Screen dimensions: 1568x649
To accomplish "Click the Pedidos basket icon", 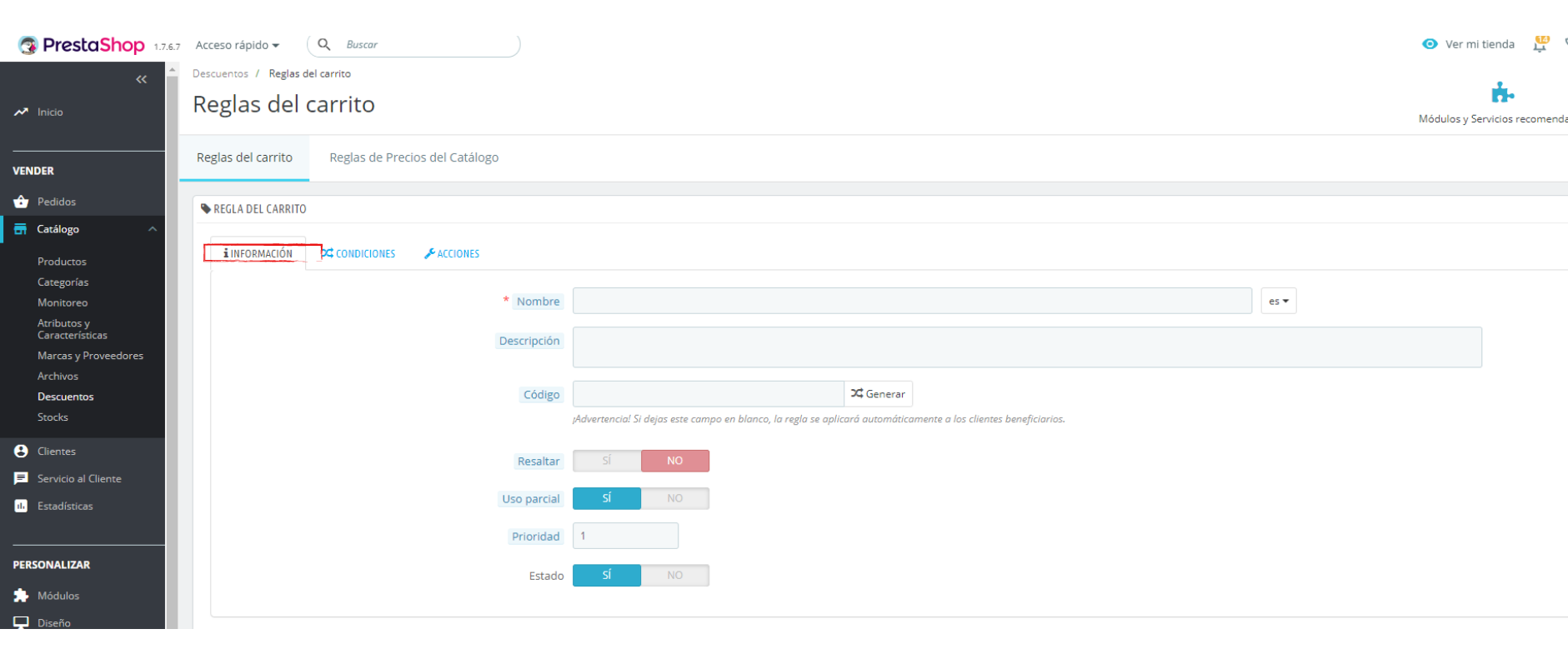I will point(21,202).
